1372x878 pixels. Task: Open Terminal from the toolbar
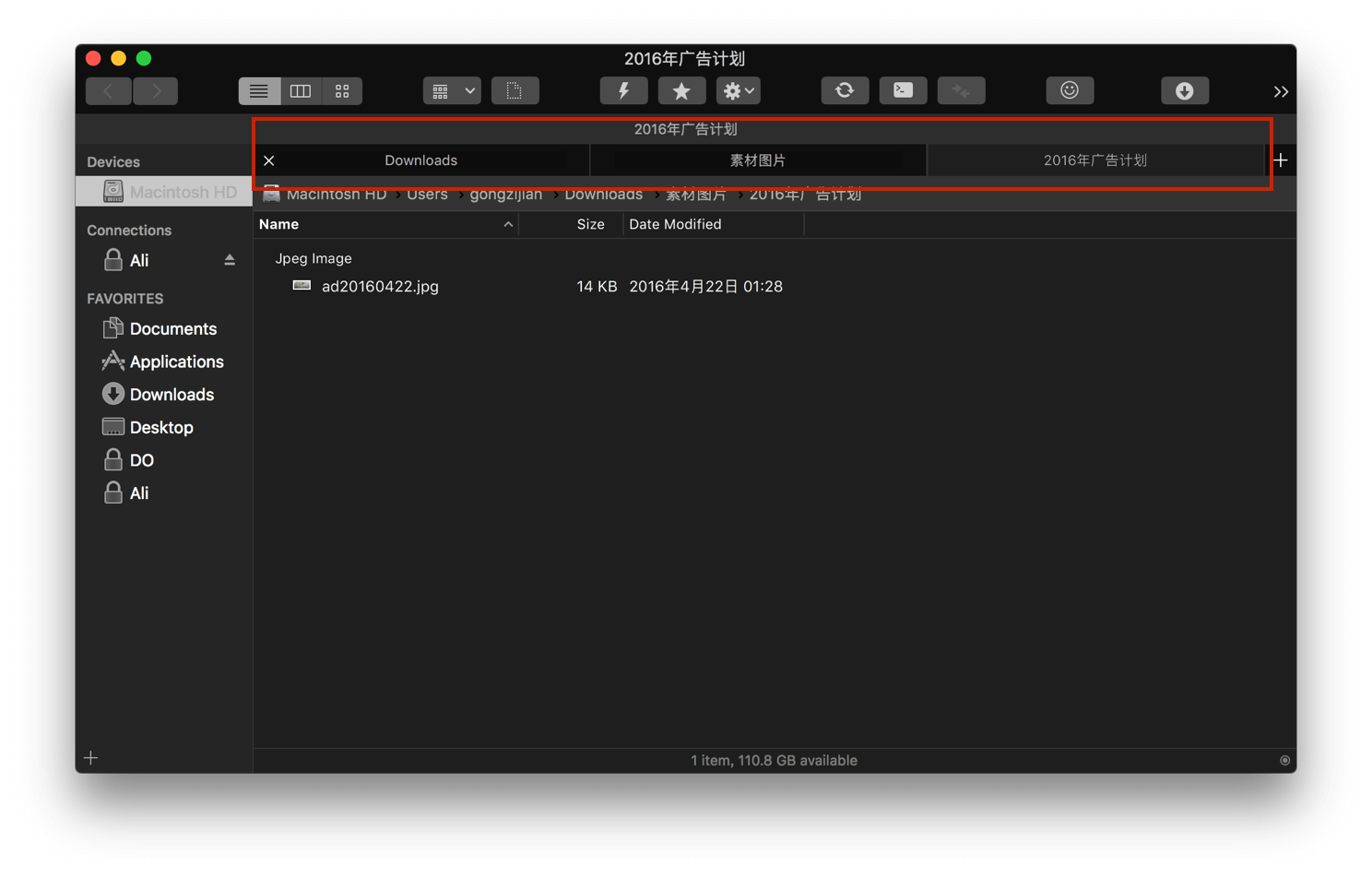click(903, 91)
